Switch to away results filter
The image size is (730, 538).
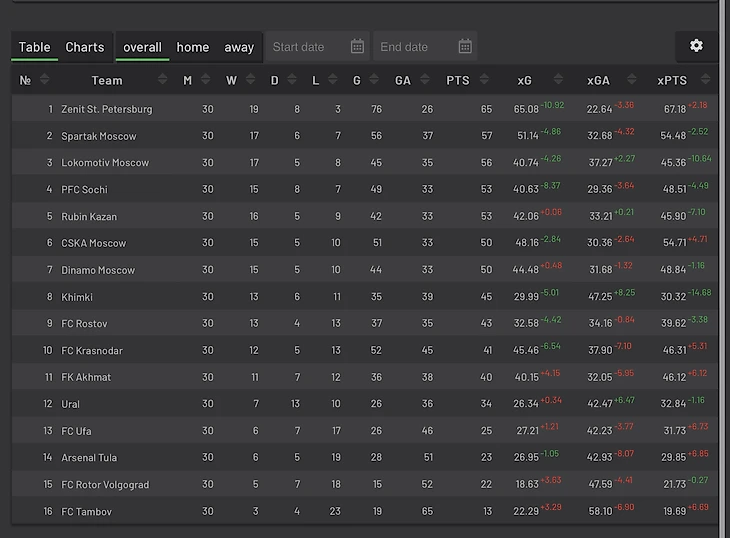pos(239,47)
